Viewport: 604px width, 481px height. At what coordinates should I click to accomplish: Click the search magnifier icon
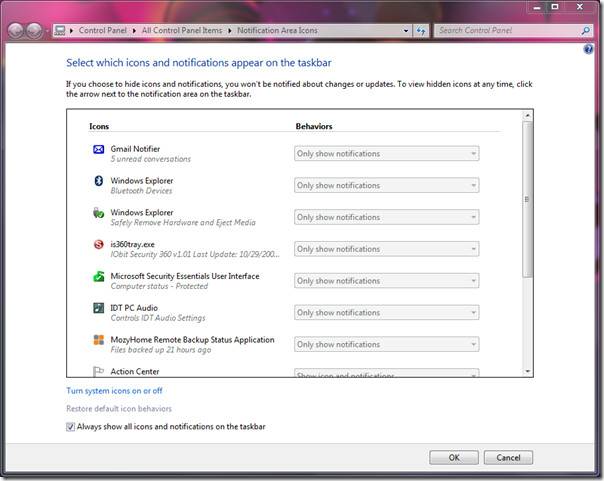pos(586,30)
